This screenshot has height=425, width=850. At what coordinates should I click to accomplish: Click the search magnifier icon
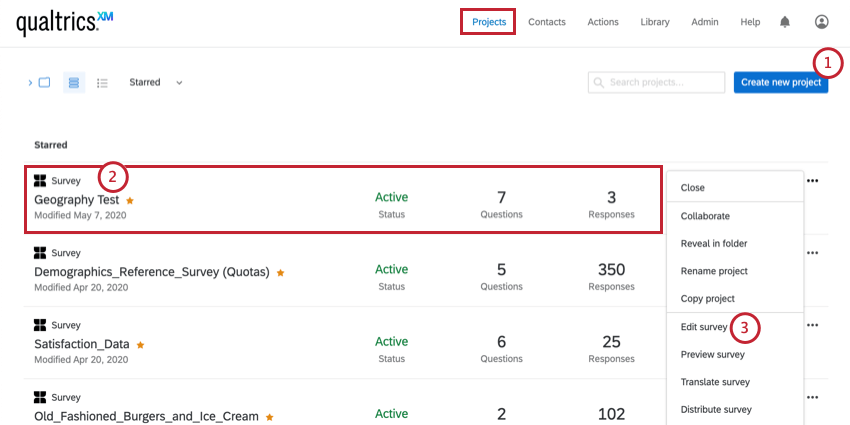click(598, 82)
